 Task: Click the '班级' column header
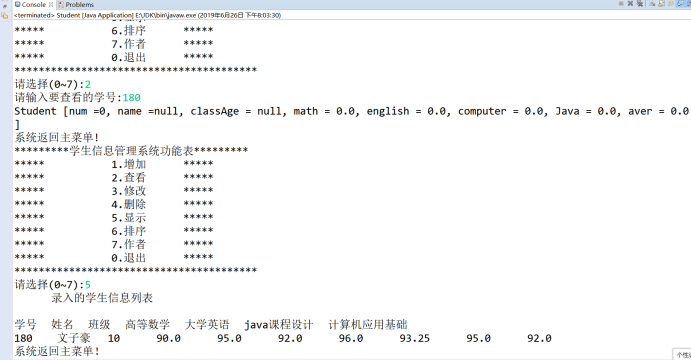coord(99,325)
